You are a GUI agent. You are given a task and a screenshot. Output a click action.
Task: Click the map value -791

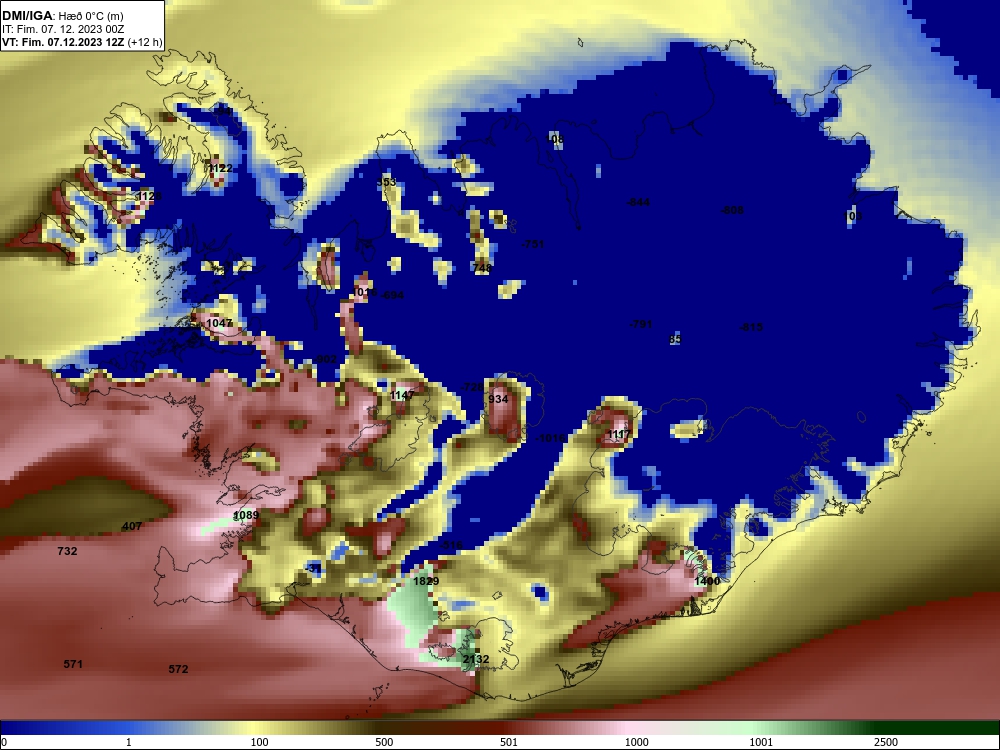pyautogui.click(x=641, y=324)
